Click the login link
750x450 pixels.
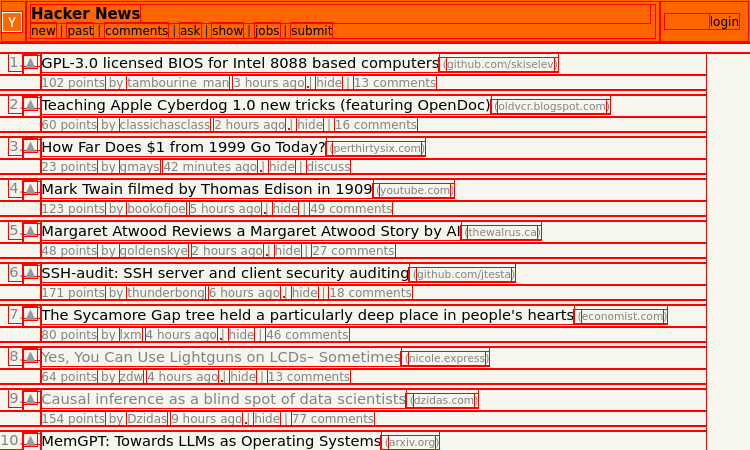tap(724, 22)
